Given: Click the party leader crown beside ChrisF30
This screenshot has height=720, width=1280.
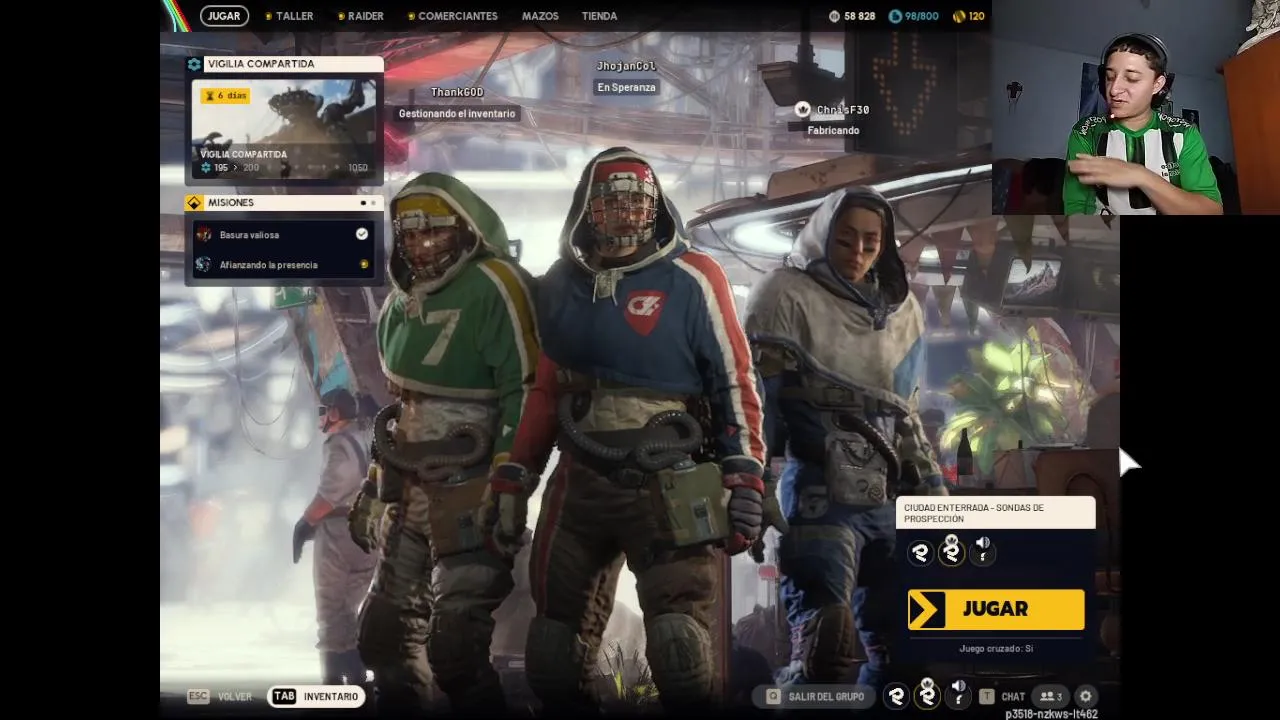Looking at the screenshot, I should (x=802, y=109).
